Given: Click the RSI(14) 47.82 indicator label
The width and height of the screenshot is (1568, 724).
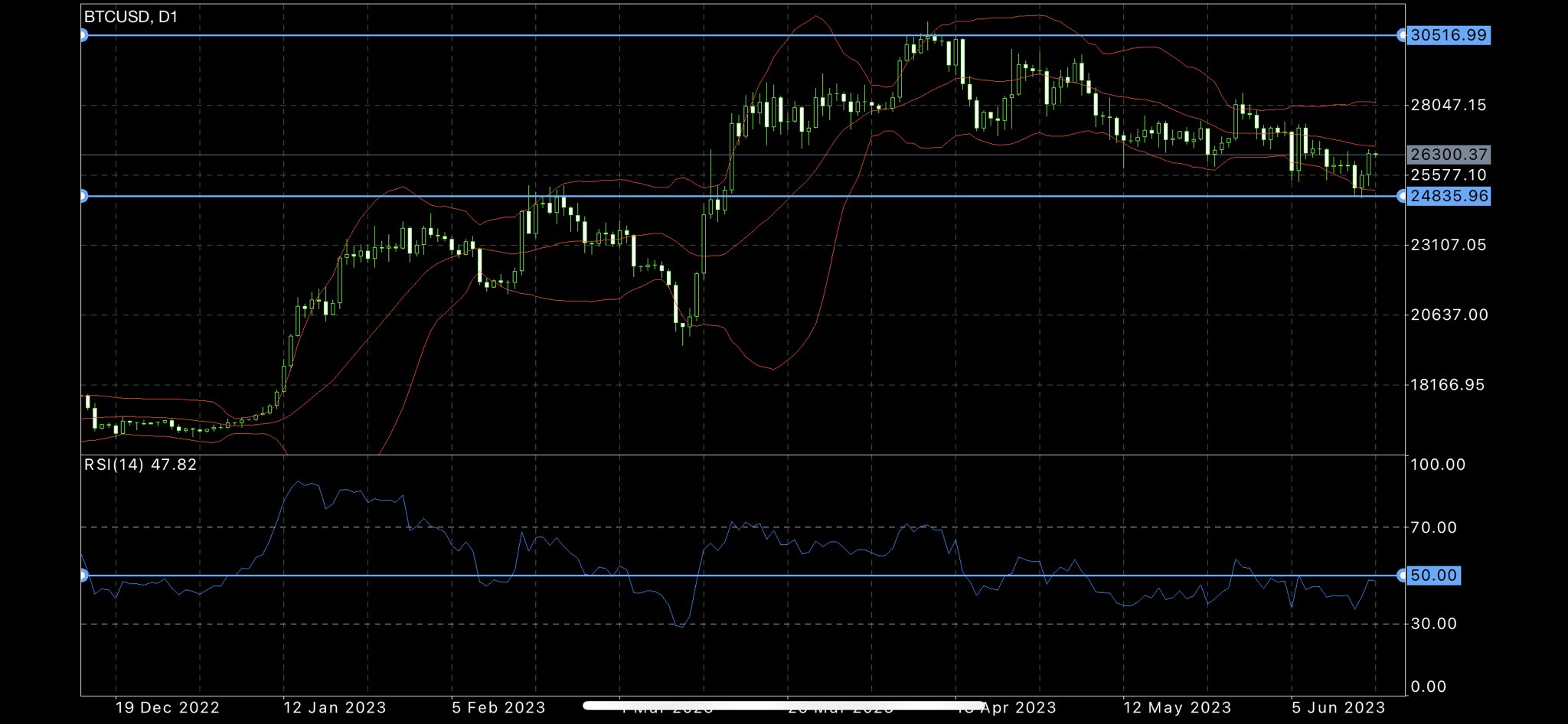Looking at the screenshot, I should pos(140,465).
